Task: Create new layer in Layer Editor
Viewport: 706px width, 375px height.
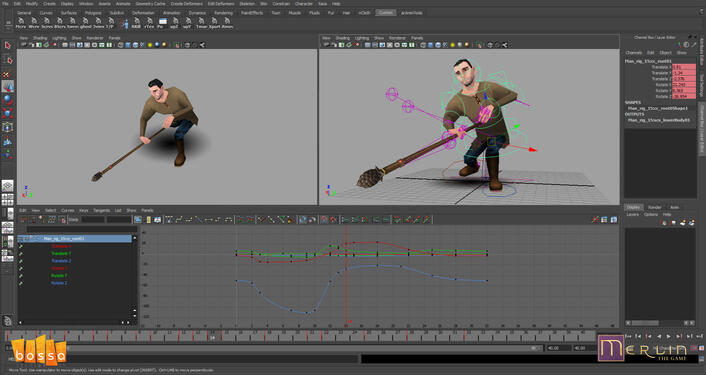Action: point(683,222)
